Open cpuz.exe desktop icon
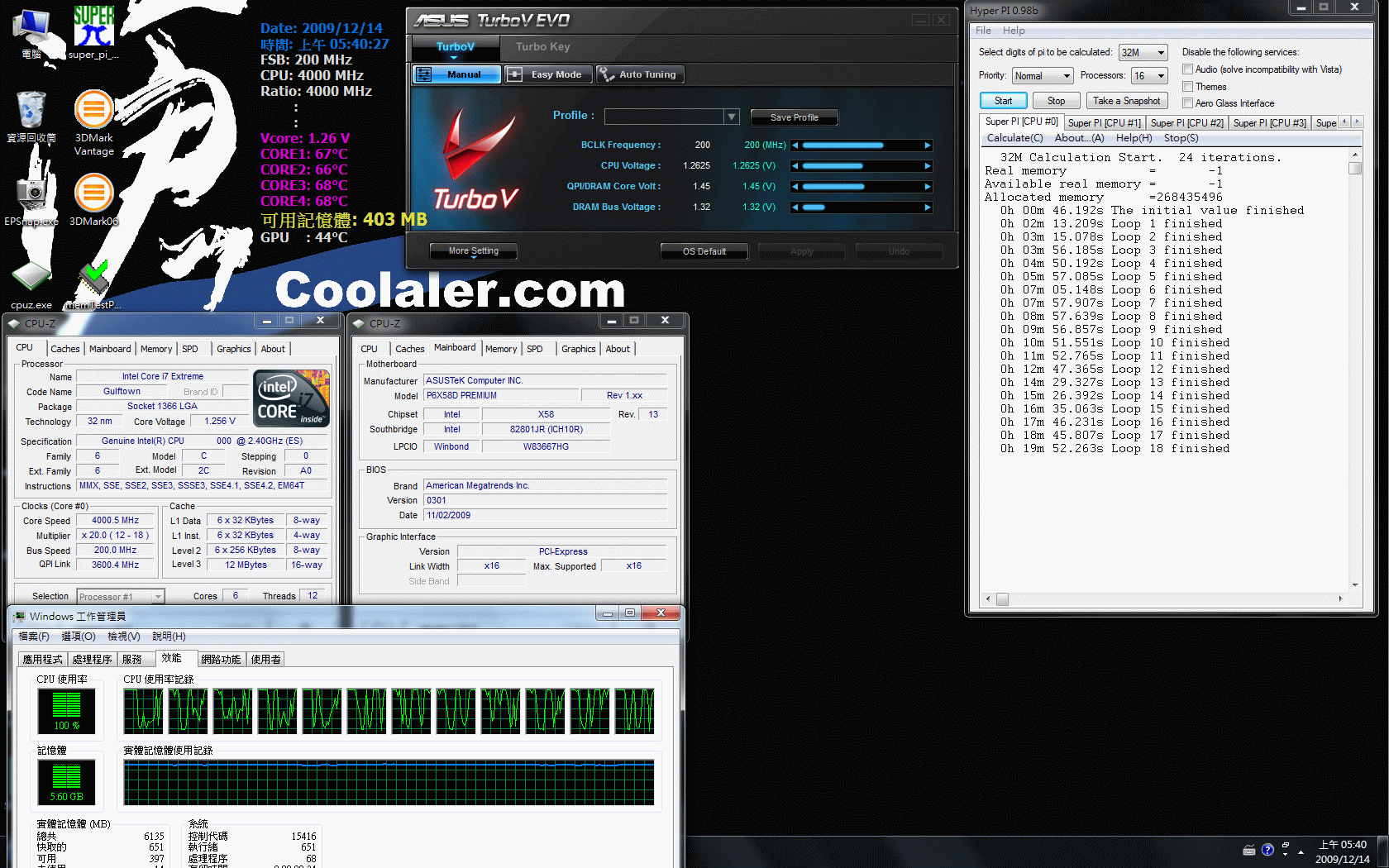 point(31,285)
